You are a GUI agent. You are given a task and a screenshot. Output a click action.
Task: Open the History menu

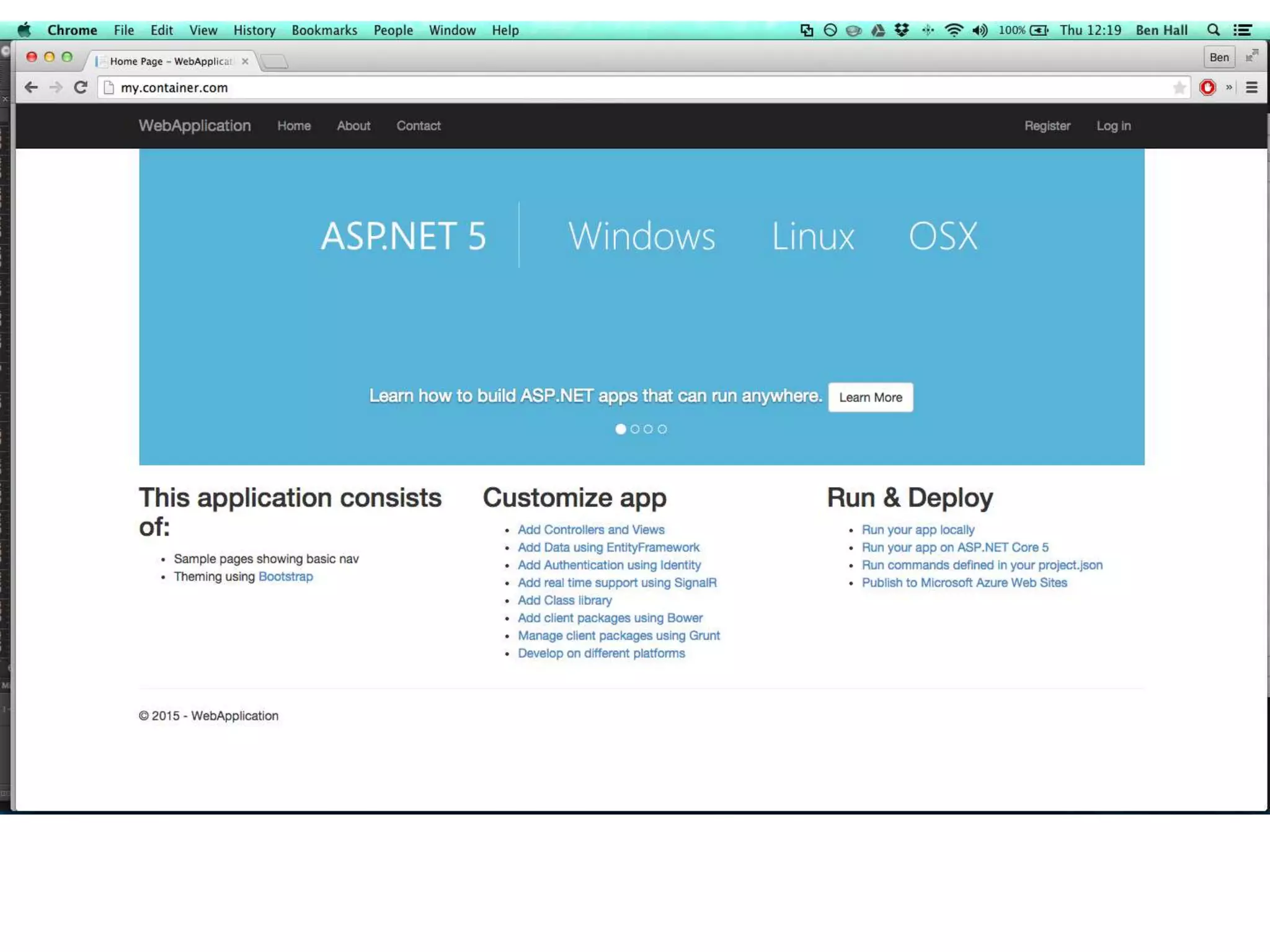254,30
